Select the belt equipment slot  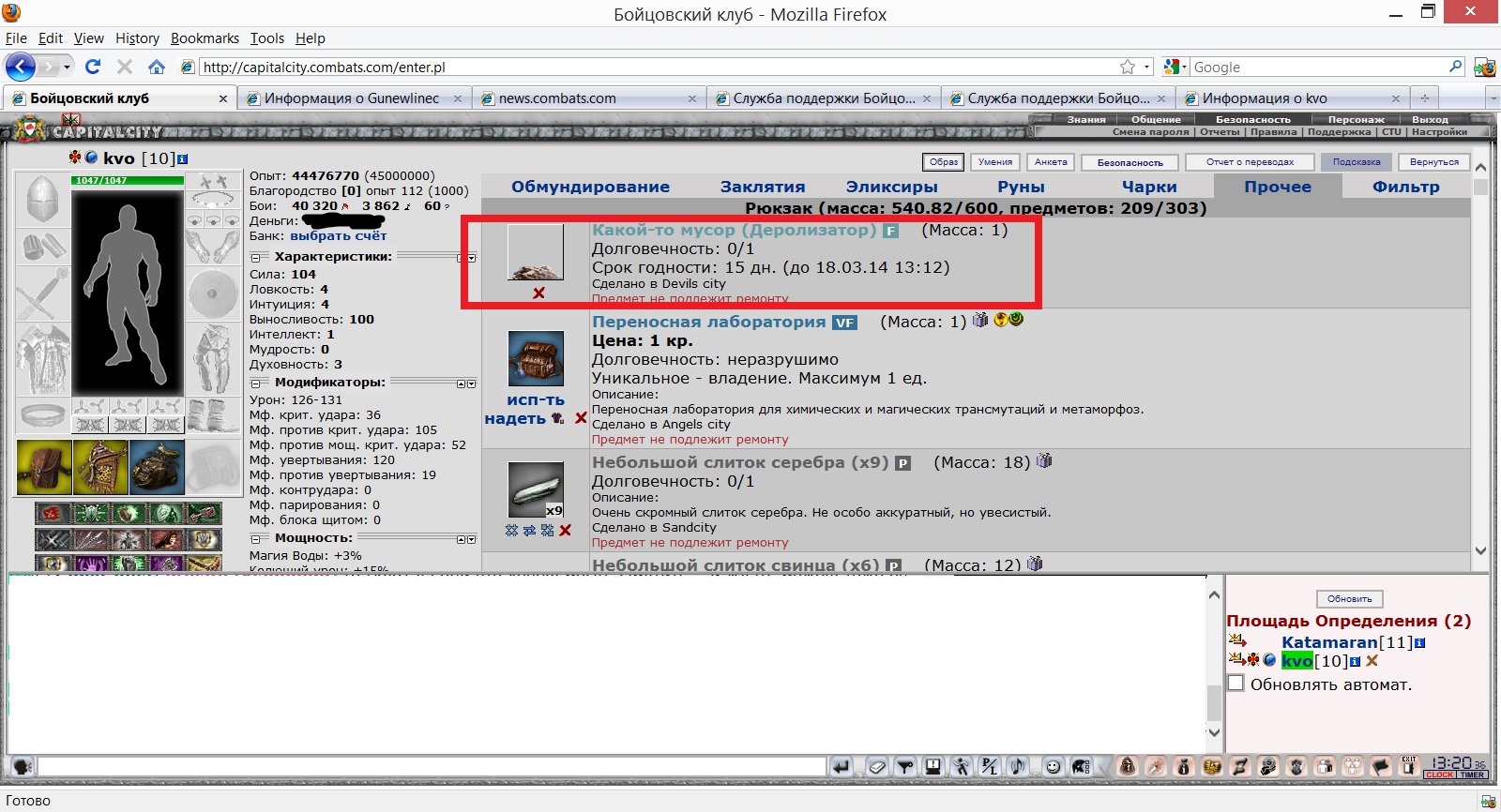[42, 414]
